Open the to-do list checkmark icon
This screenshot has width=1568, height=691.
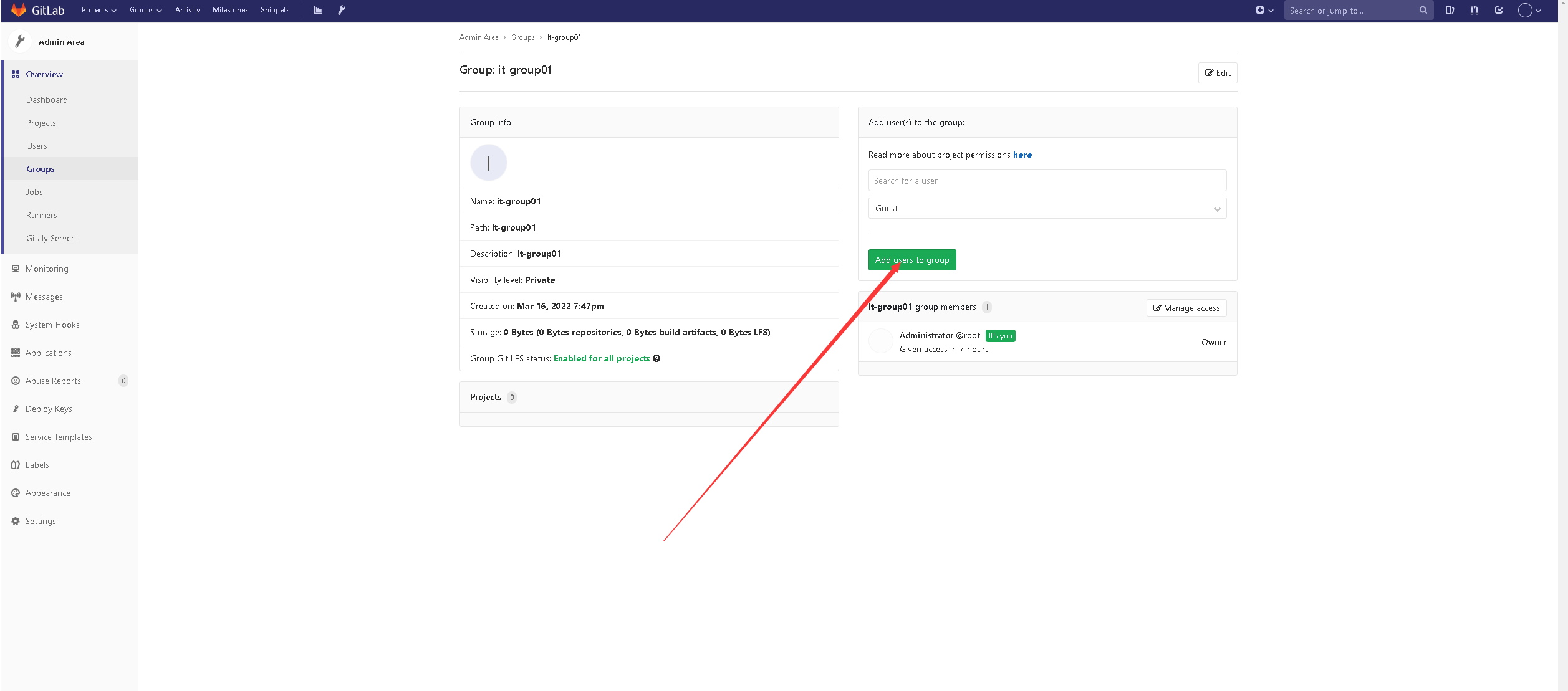1499,10
